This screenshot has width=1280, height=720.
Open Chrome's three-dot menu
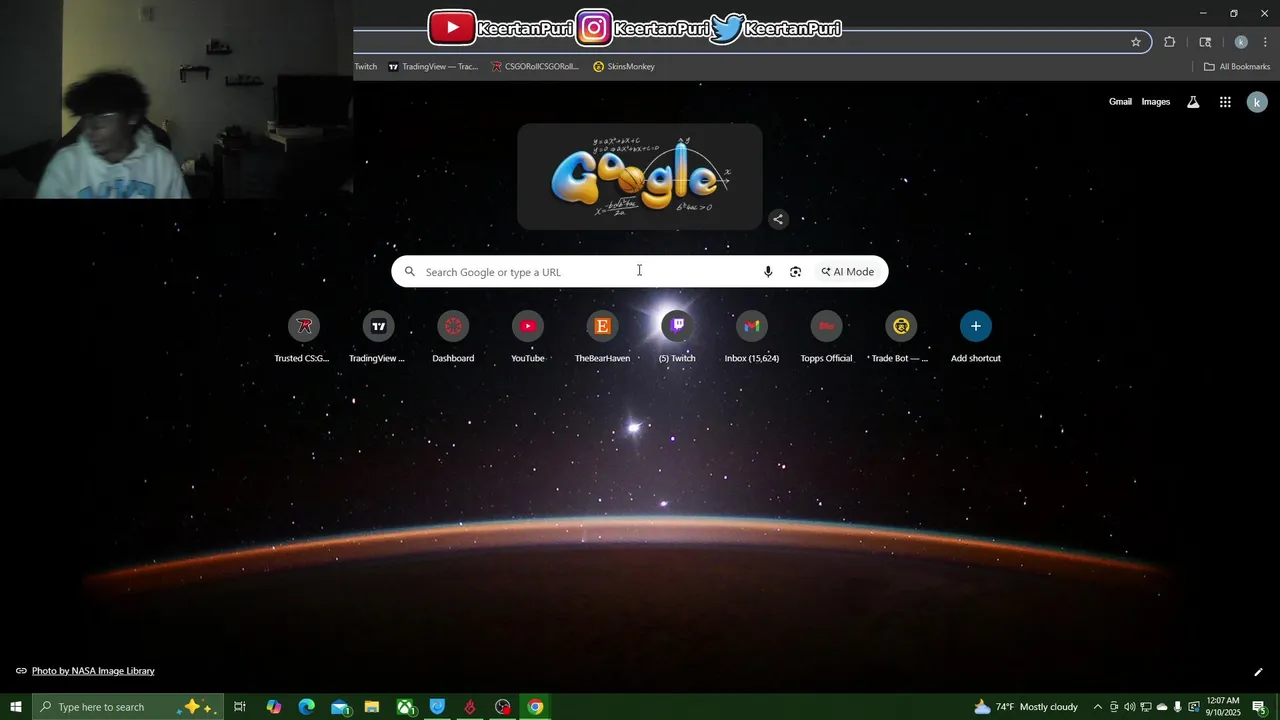pos(1265,42)
